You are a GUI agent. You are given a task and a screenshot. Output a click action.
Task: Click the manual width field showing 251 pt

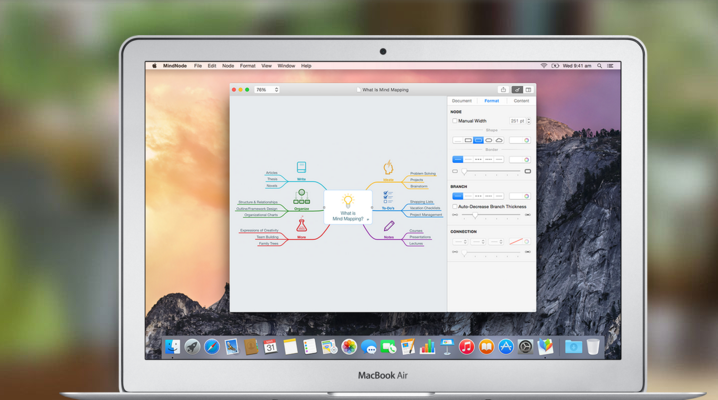517,121
